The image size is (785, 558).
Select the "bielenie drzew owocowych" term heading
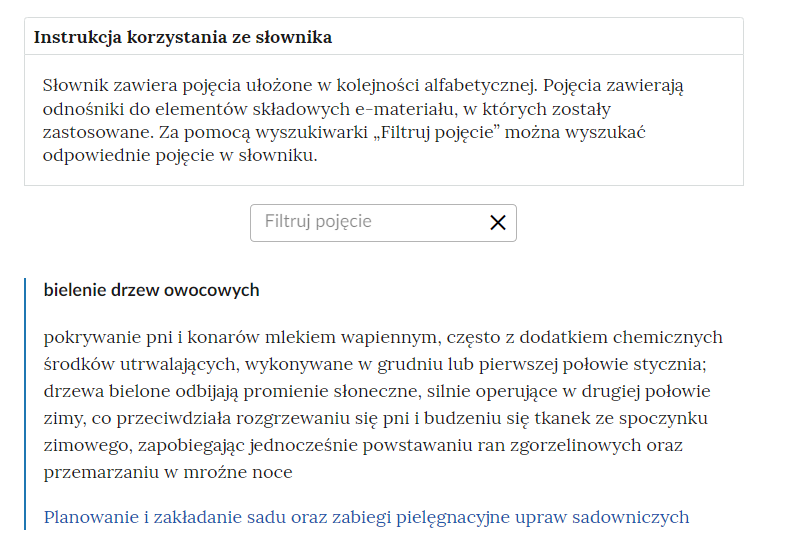[151, 290]
